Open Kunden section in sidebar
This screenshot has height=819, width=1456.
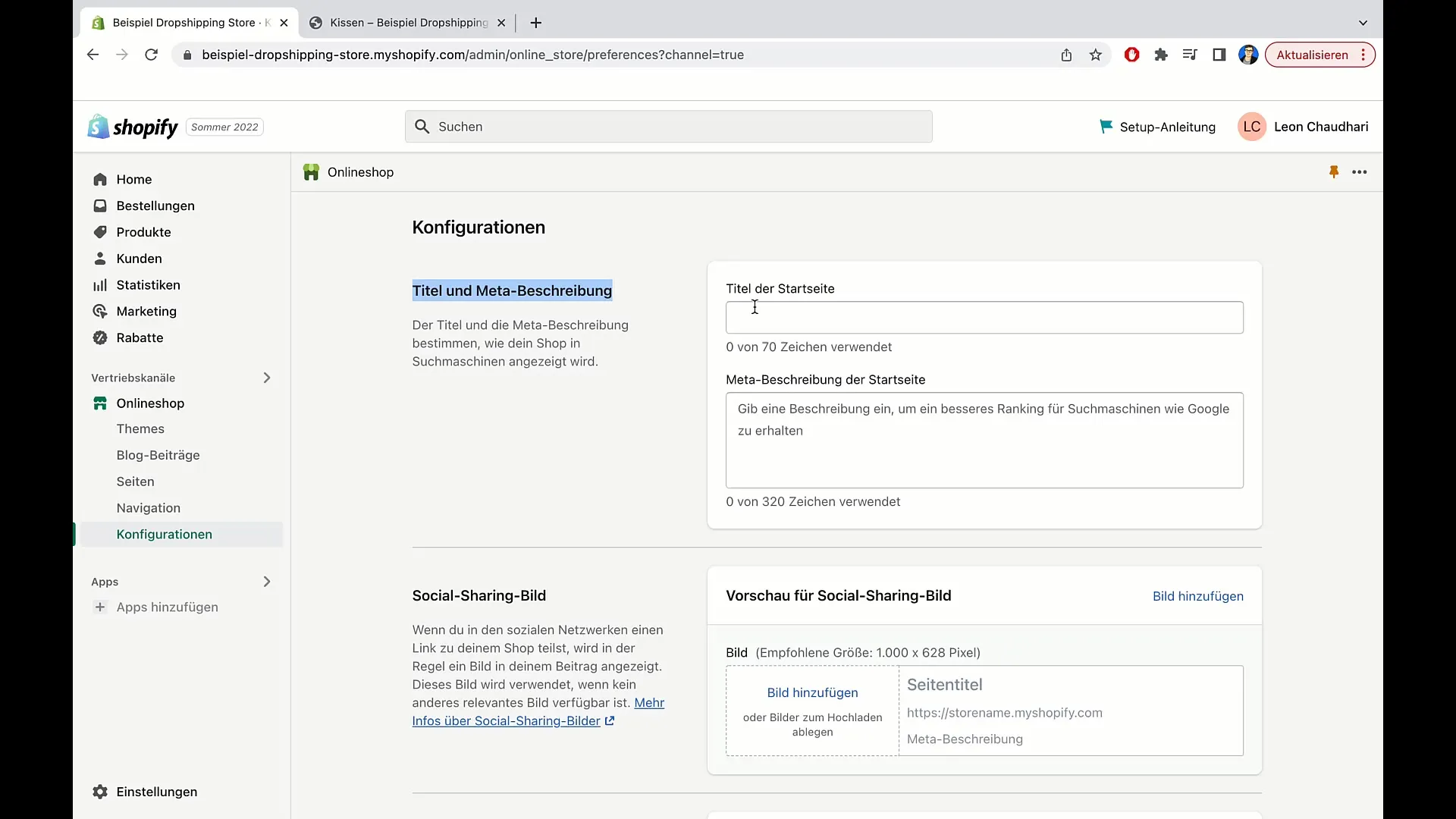pos(139,258)
